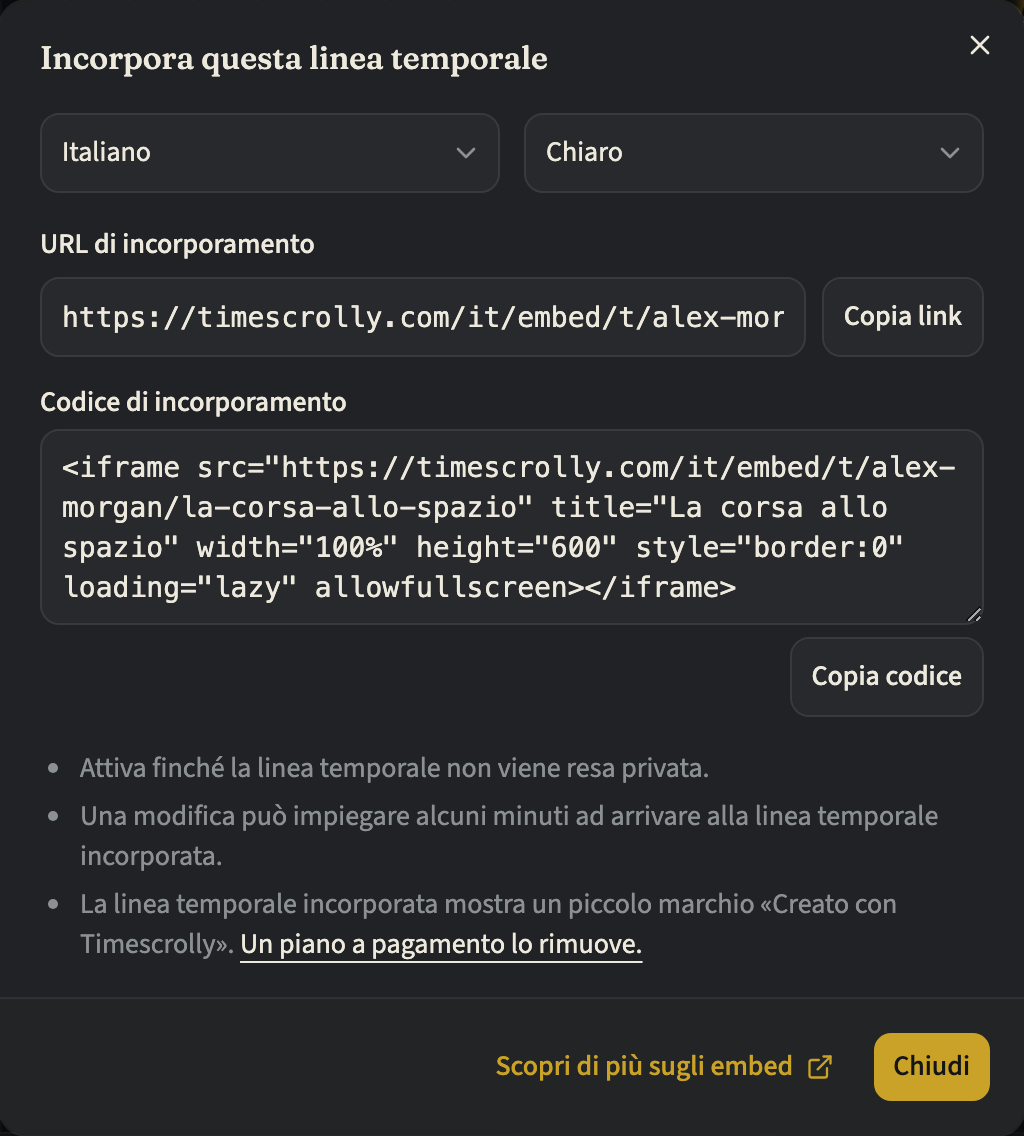
Task: Click the chevron arrow in the Italiano selector
Action: point(466,153)
